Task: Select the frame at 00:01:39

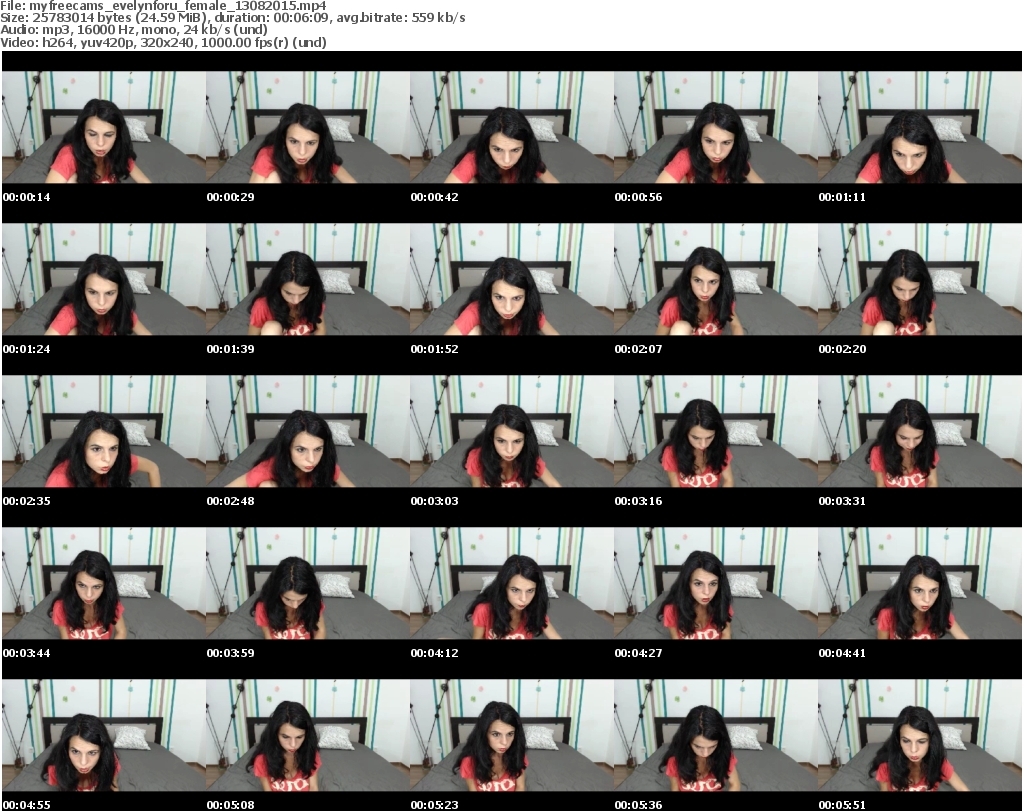Action: click(x=308, y=279)
